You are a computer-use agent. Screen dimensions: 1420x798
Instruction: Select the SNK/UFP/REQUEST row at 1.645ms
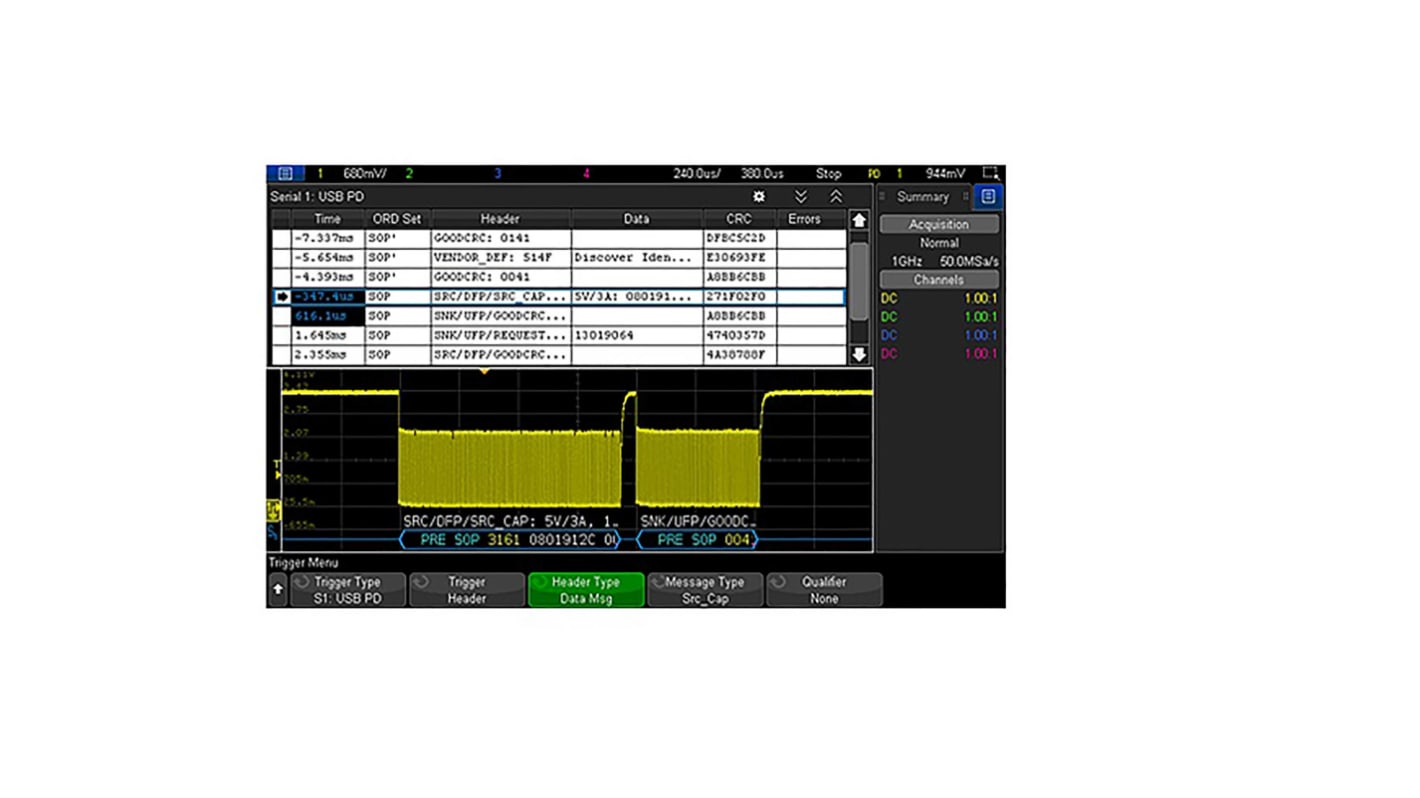point(559,335)
